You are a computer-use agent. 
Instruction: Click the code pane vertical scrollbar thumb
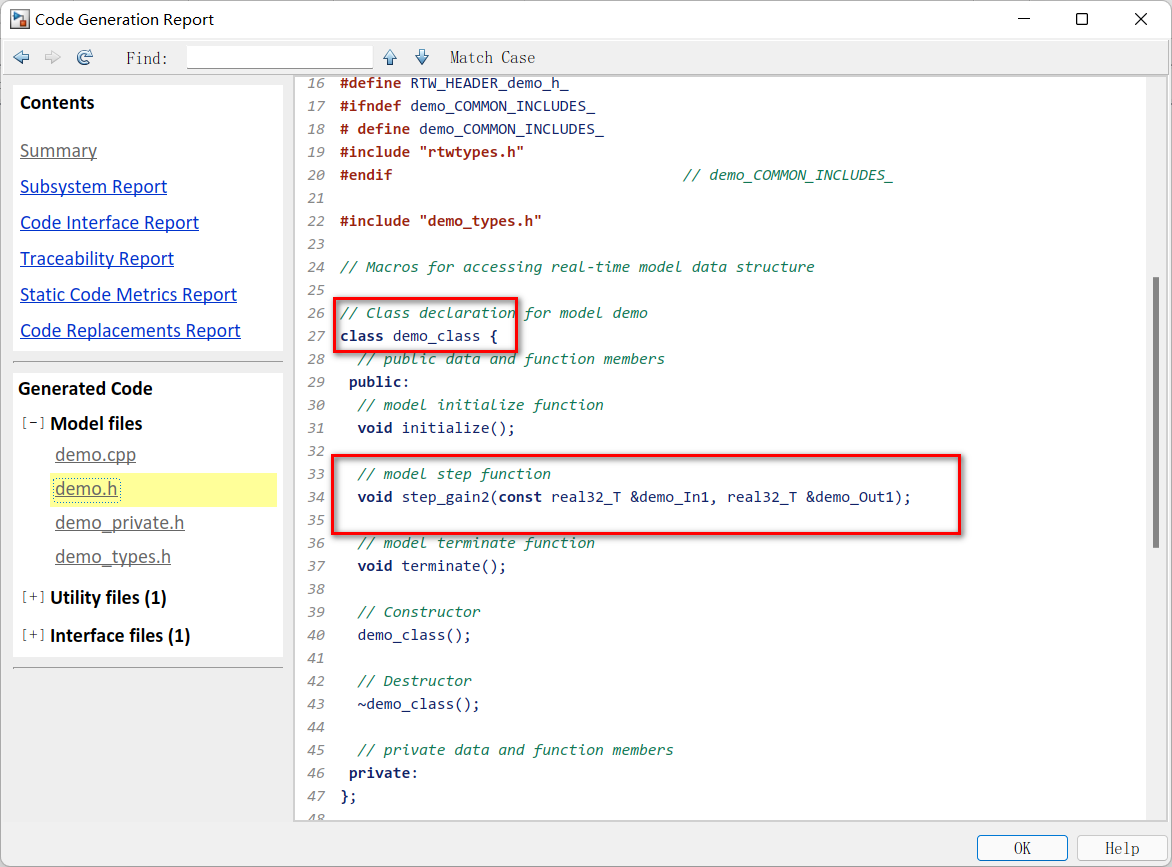coord(1156,413)
